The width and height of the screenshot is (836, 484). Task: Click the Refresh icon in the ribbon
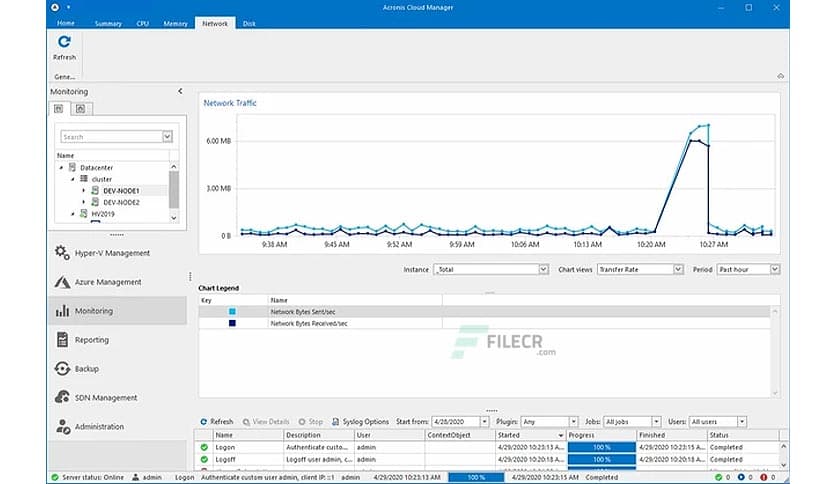tap(64, 42)
